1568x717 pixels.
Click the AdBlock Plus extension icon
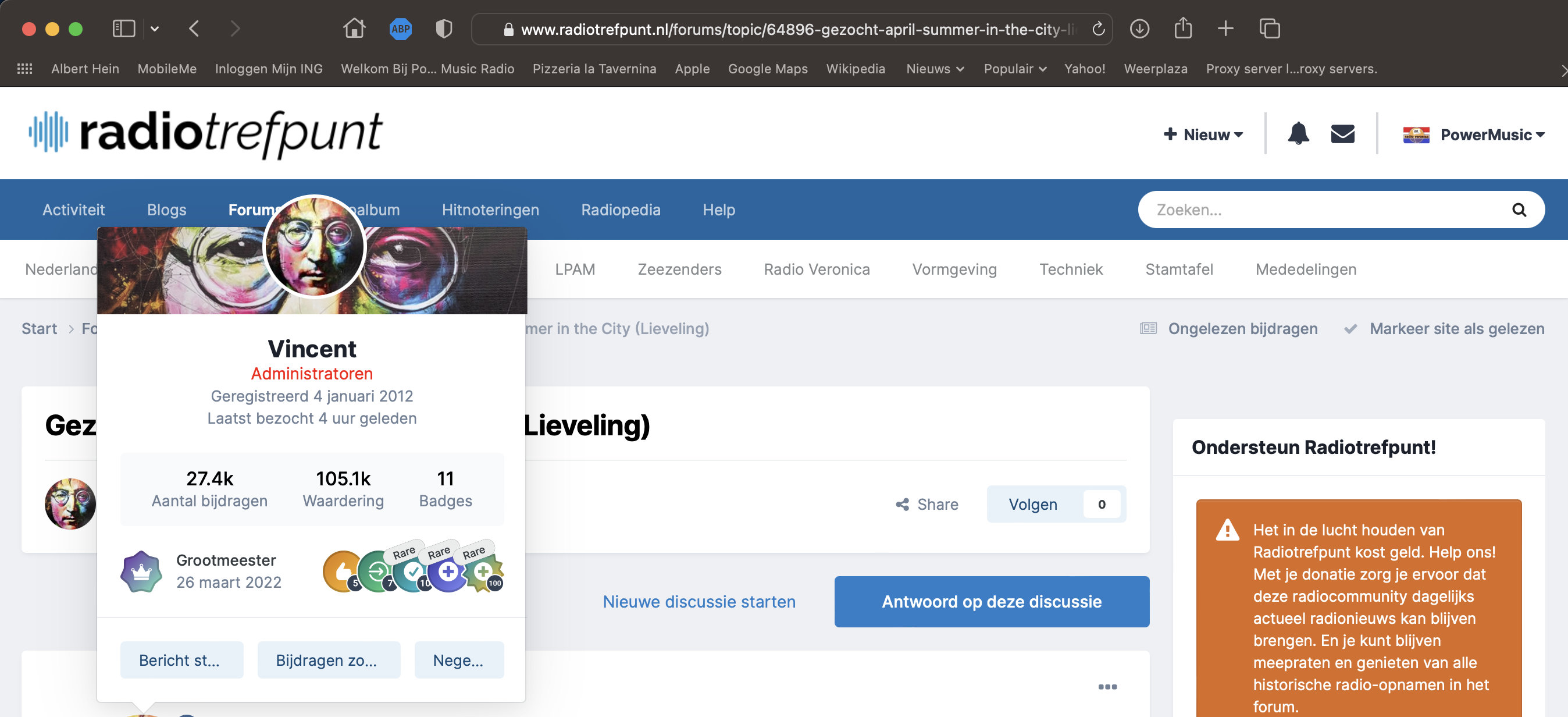400,29
